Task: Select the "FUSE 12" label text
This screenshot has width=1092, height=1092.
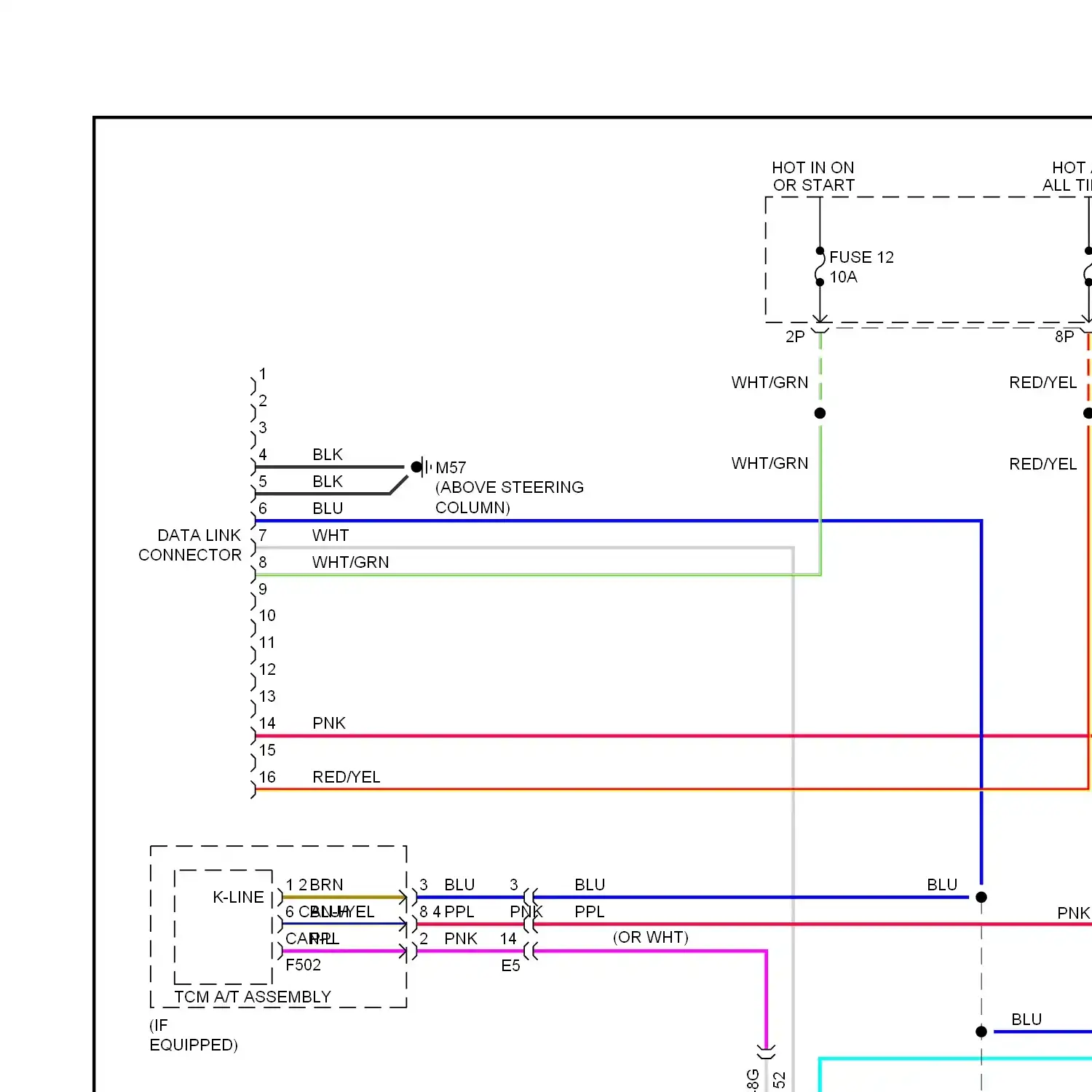Action: point(861,257)
